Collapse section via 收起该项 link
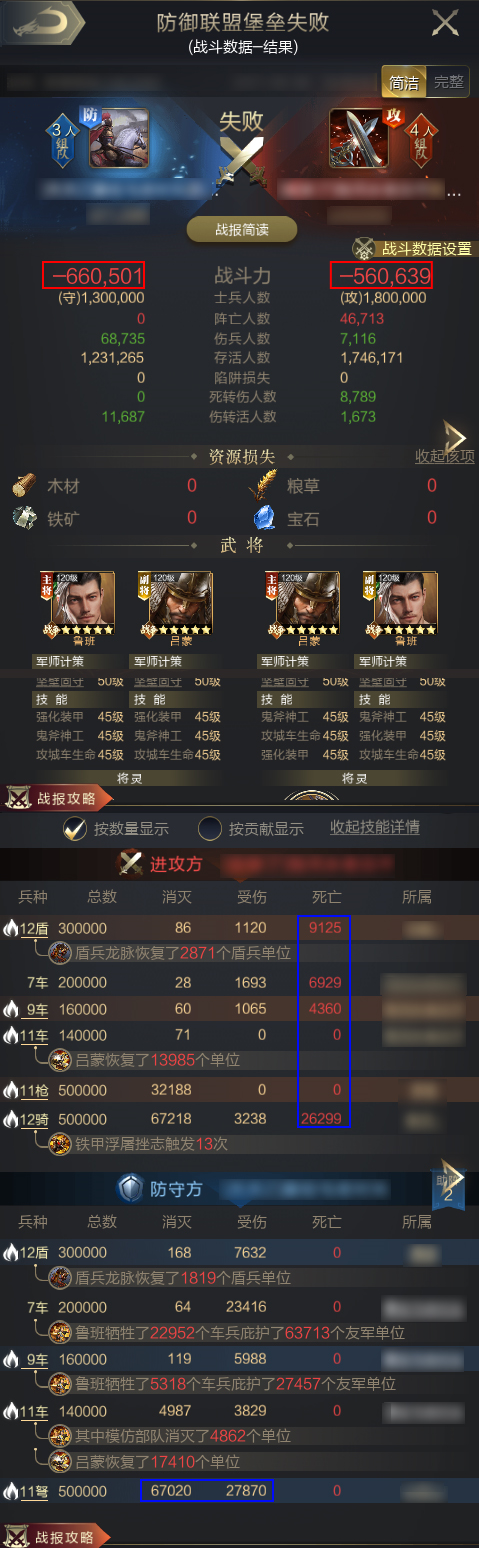 click(445, 456)
